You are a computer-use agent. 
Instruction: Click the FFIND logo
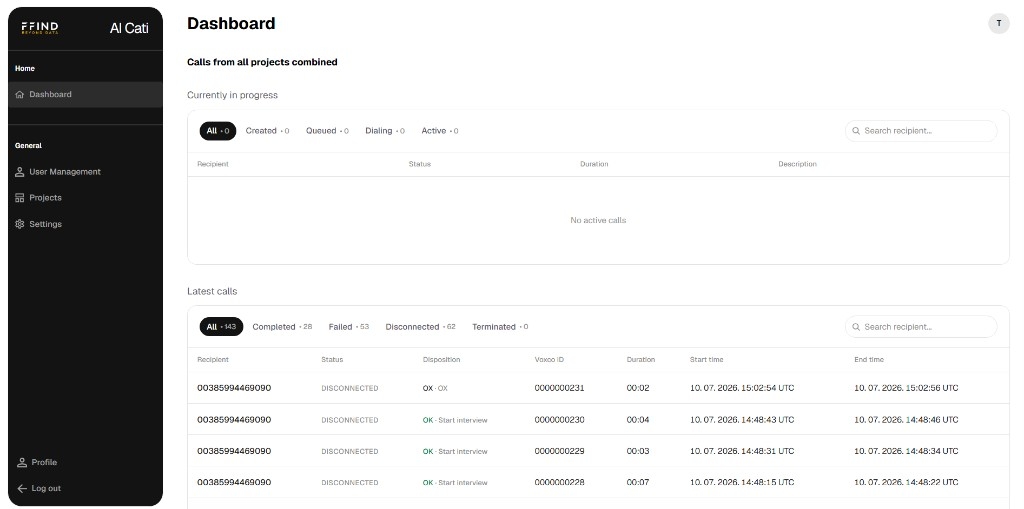pyautogui.click(x=40, y=28)
